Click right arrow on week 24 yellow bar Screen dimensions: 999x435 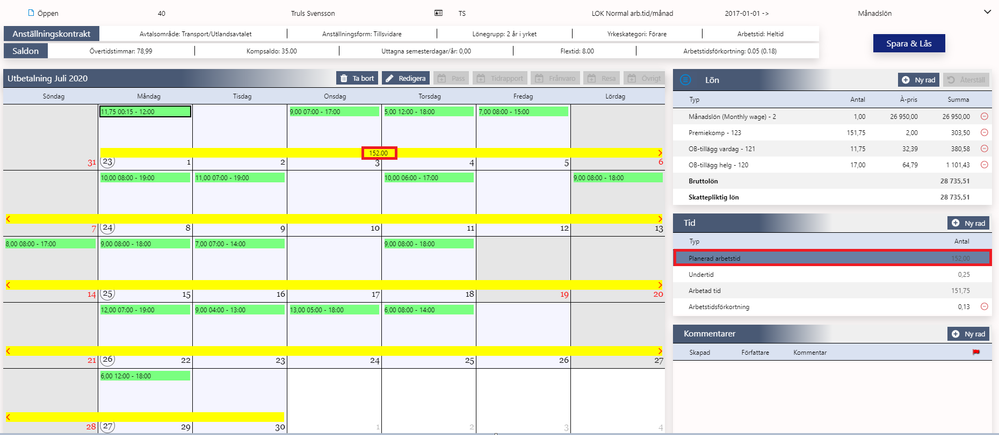(659, 218)
